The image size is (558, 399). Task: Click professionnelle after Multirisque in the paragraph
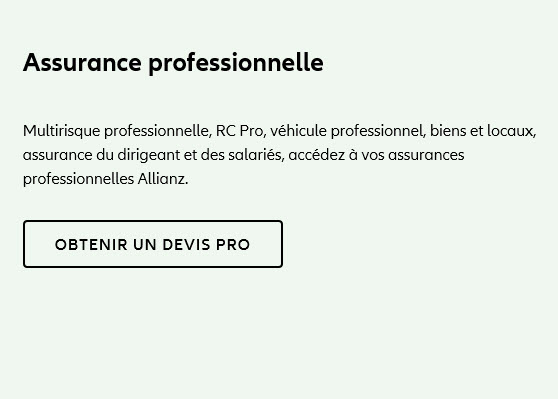point(156,131)
